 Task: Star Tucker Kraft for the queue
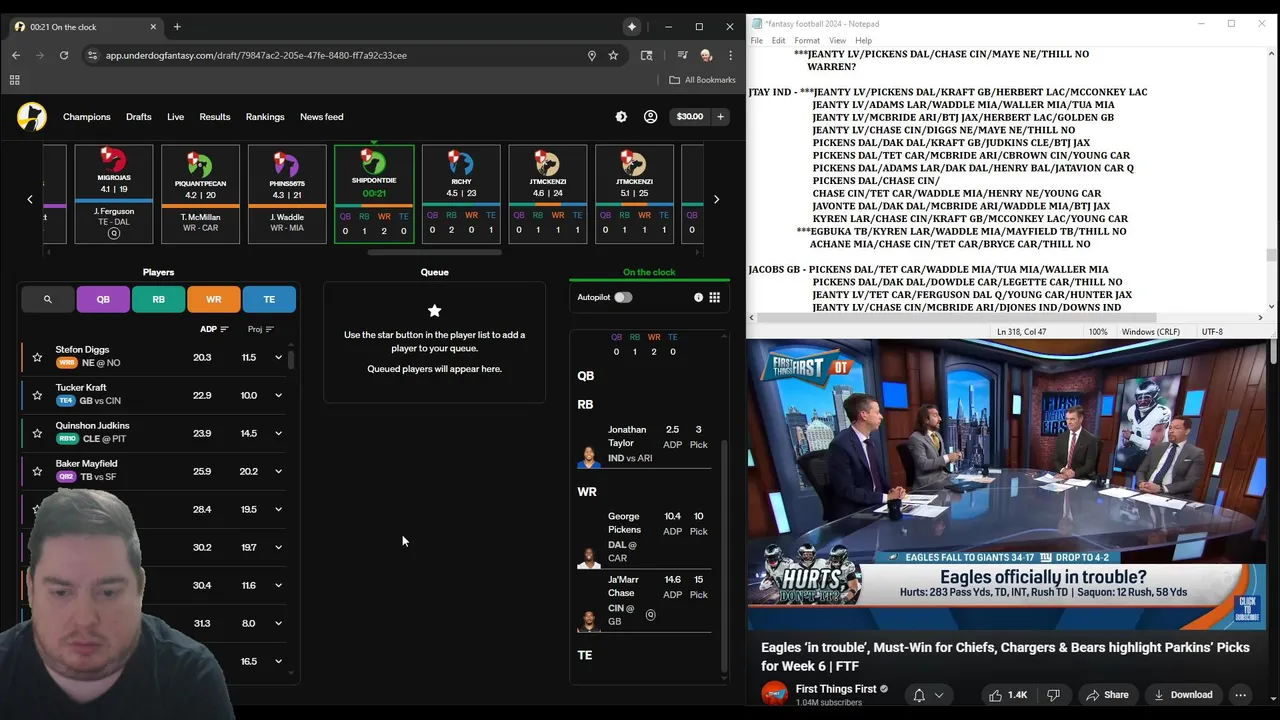(37, 395)
